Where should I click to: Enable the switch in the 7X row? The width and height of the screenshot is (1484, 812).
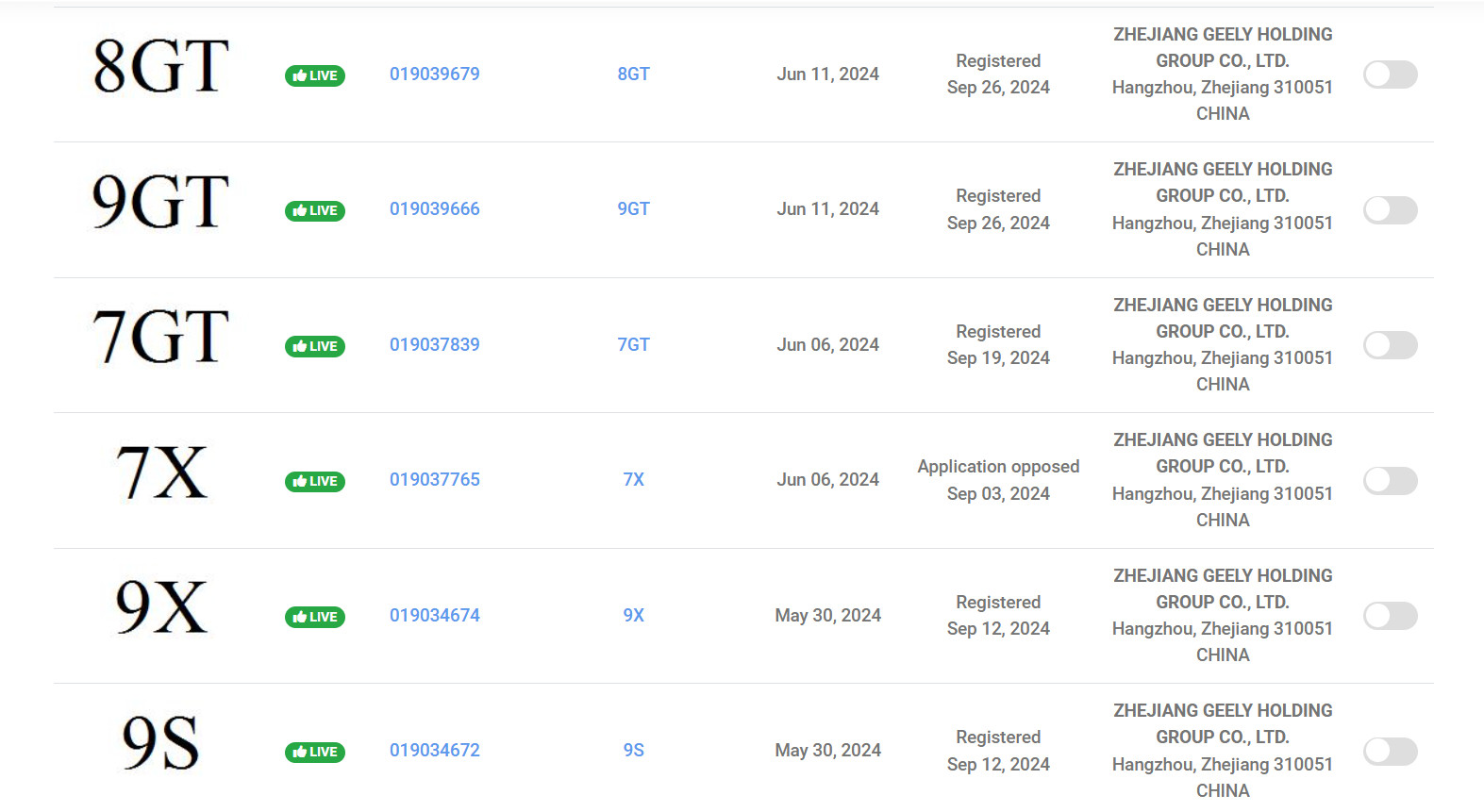1391,480
